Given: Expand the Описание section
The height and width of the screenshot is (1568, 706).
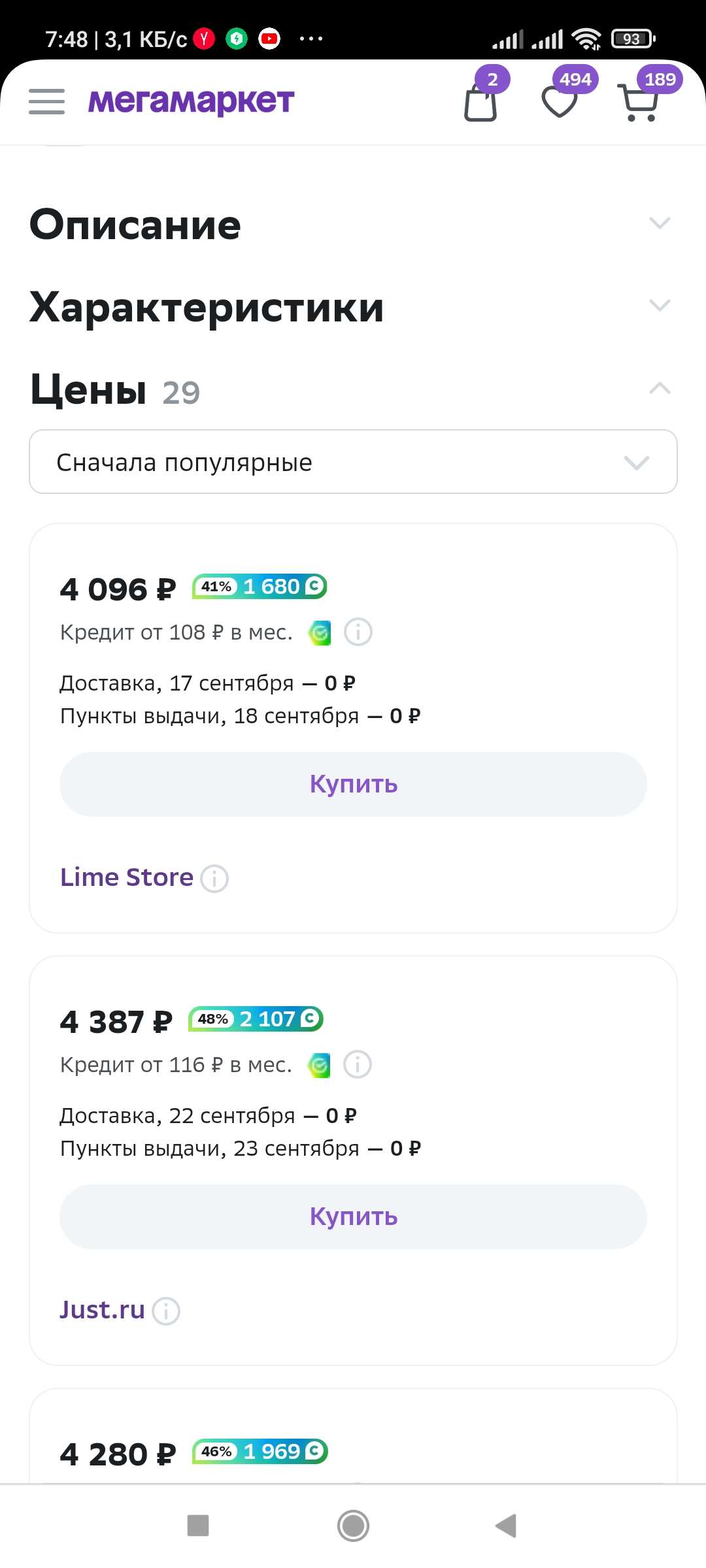Looking at the screenshot, I should pyautogui.click(x=353, y=224).
